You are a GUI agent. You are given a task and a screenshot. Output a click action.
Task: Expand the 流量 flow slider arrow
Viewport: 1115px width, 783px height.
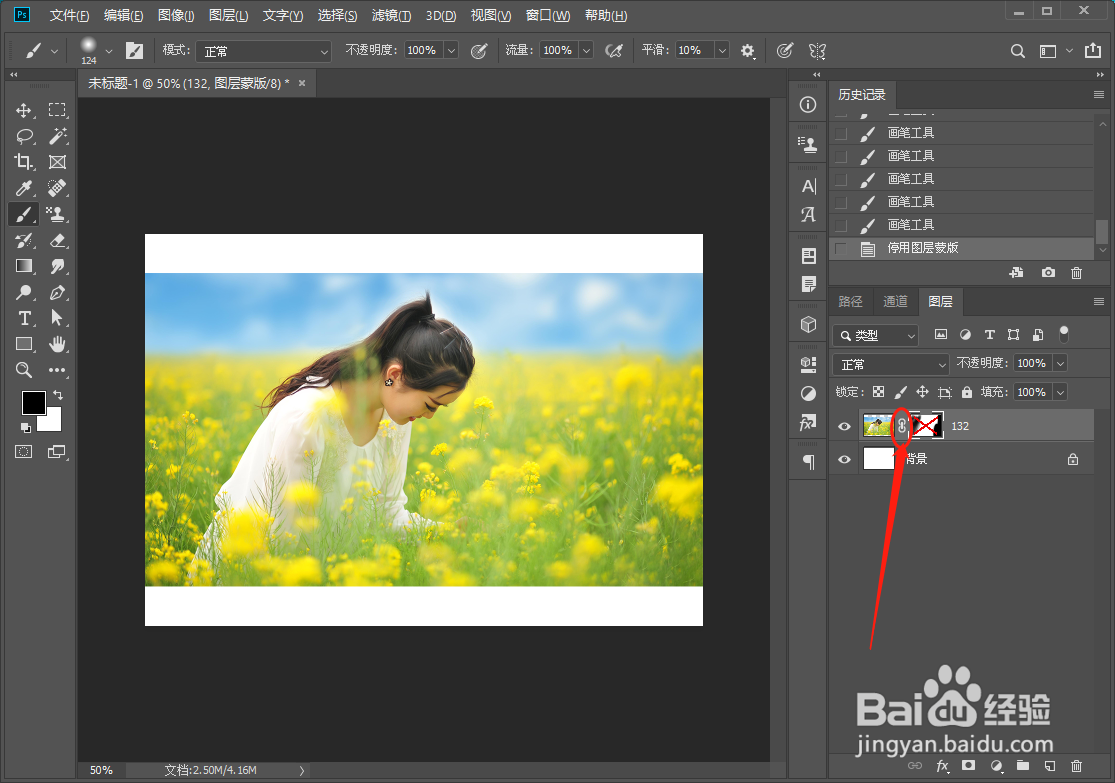586,50
